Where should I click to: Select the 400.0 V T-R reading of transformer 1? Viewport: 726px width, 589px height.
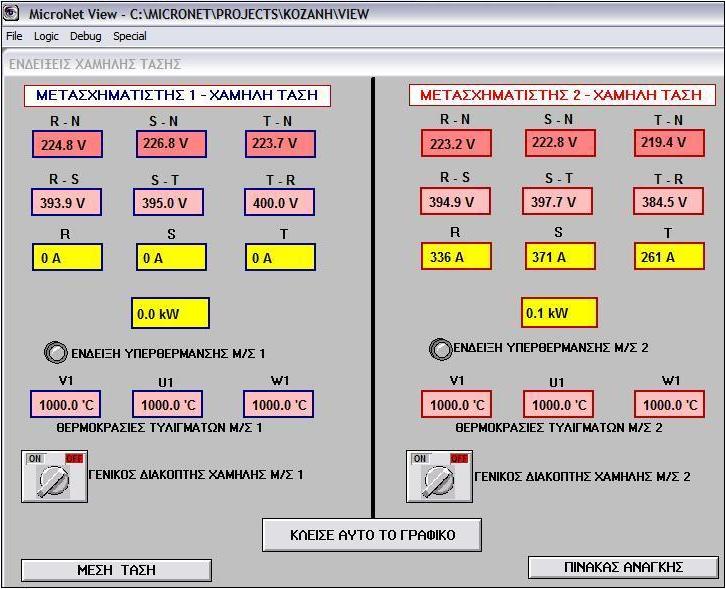click(279, 202)
